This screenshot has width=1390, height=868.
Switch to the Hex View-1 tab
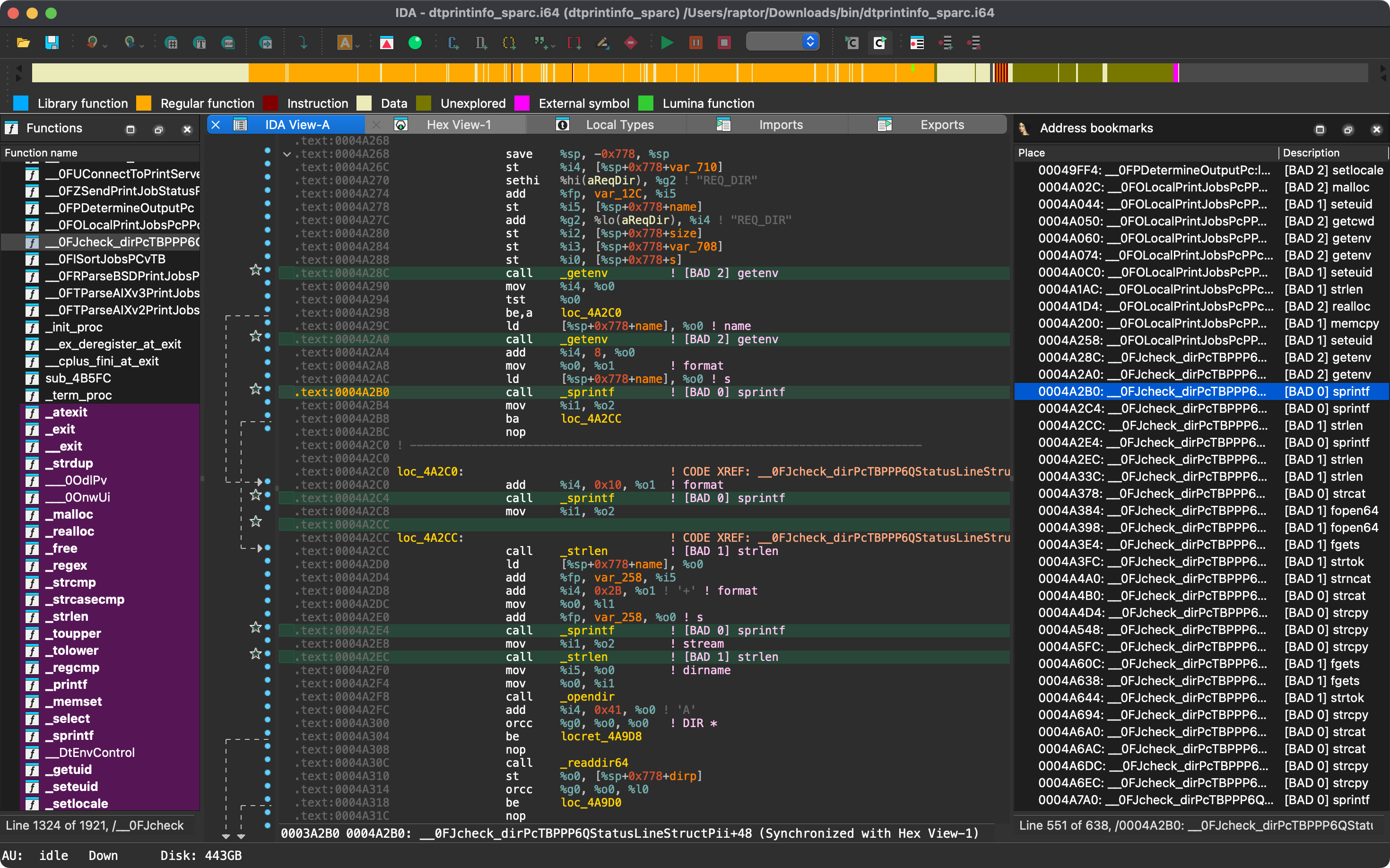[458, 125]
